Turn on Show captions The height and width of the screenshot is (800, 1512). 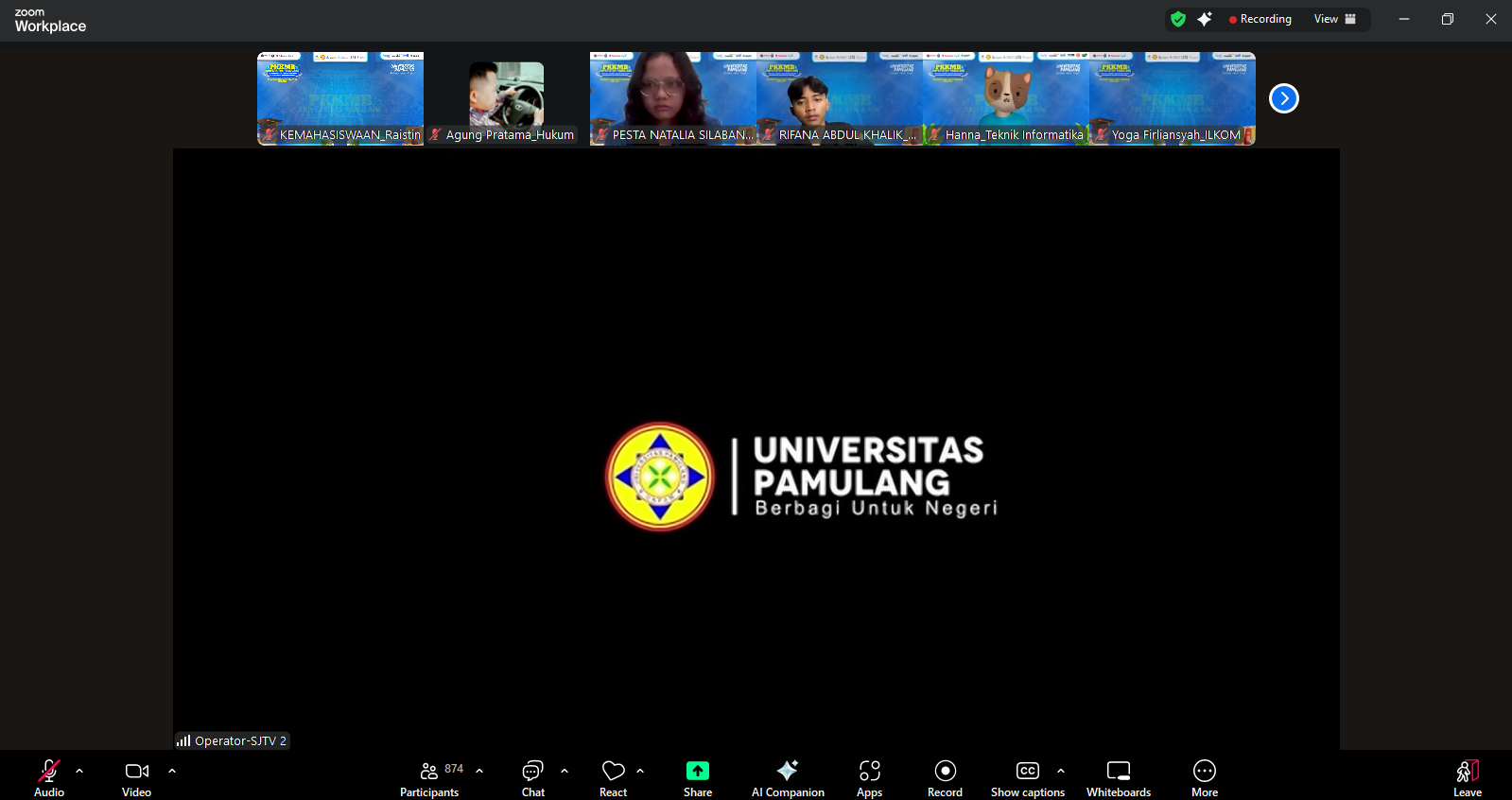click(x=1028, y=777)
